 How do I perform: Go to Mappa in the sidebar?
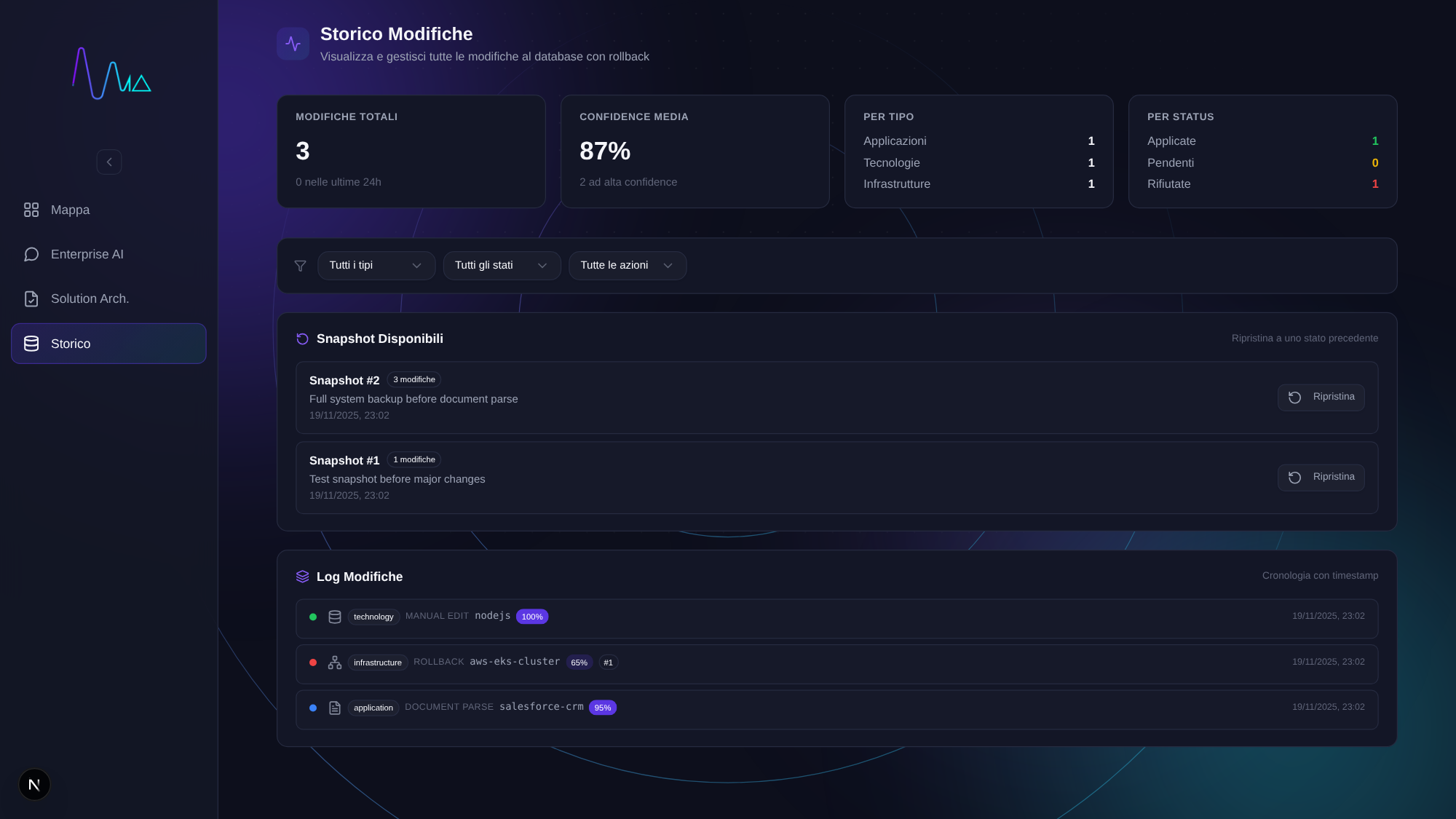108,210
